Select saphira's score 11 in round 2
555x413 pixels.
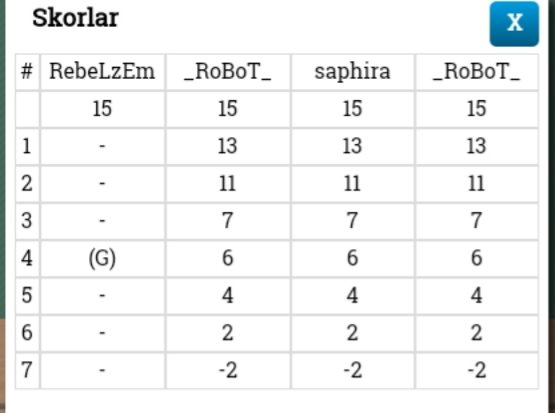pyautogui.click(x=353, y=184)
